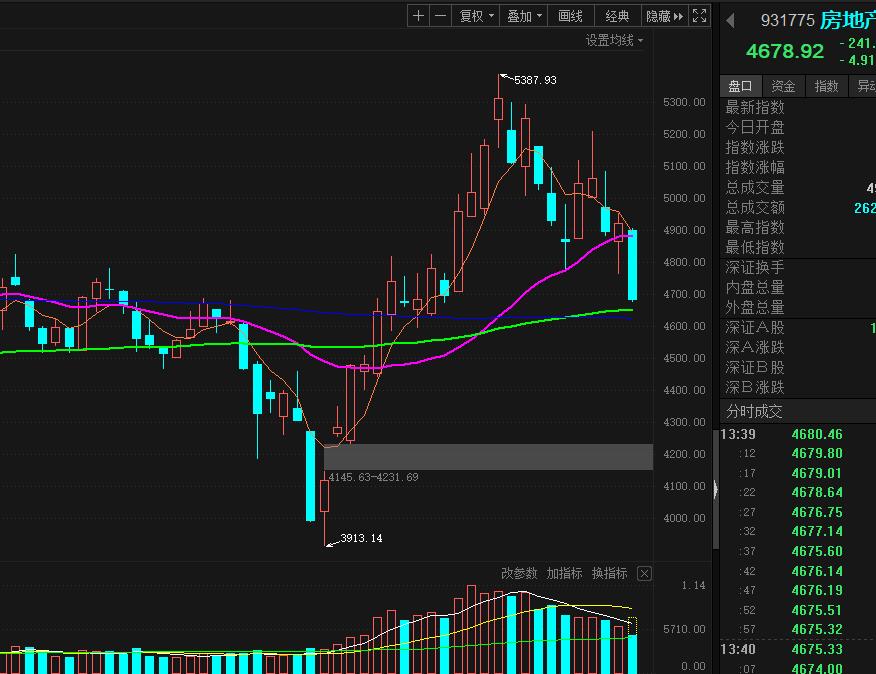
Task: Select the 深证B股 row label
Action: (755, 368)
